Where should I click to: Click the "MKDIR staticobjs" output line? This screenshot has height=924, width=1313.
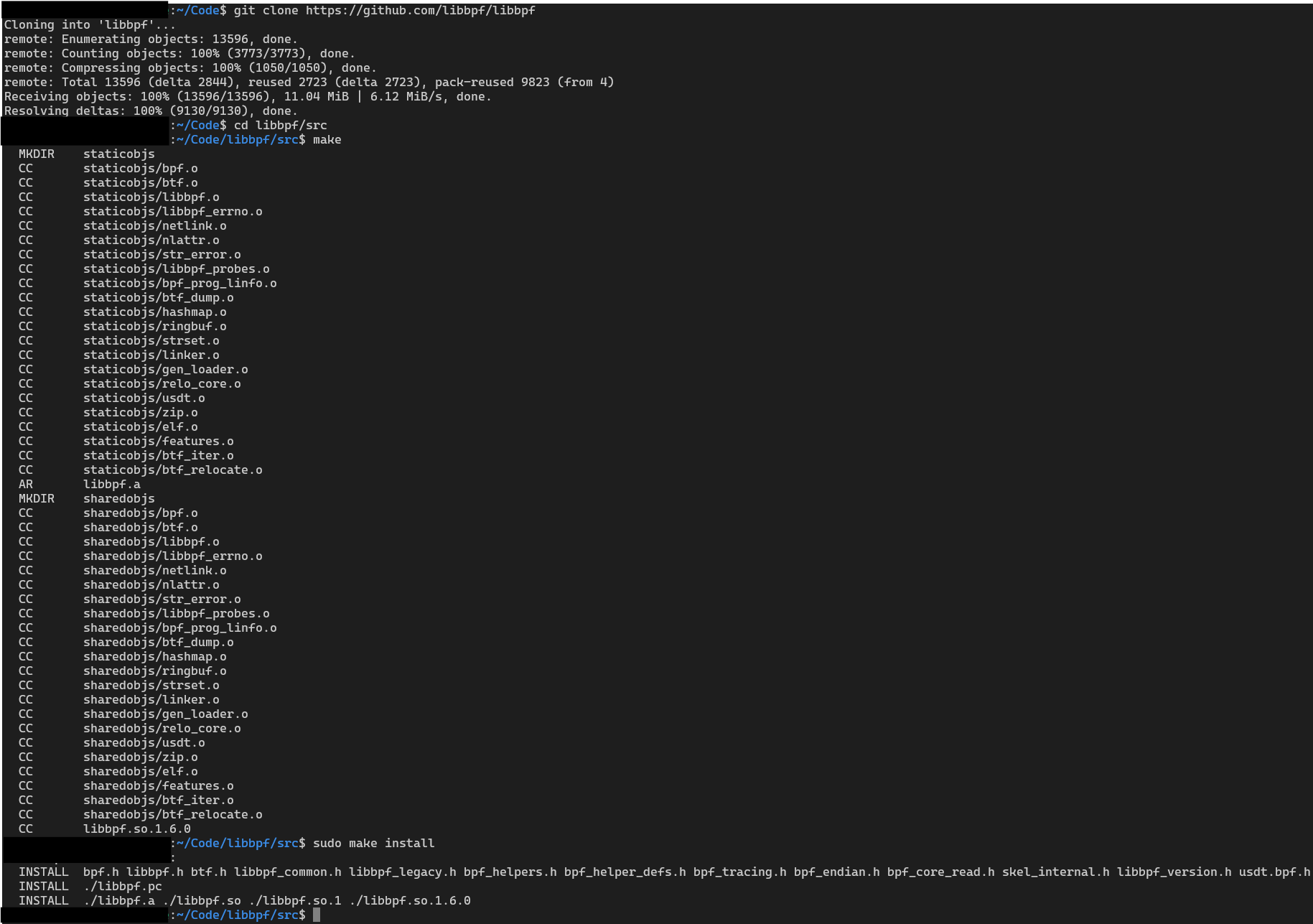(86, 154)
